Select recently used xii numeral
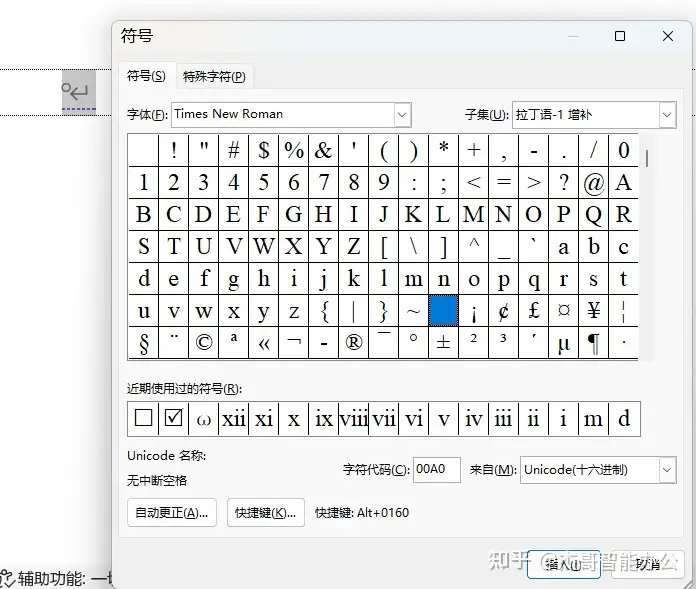The width and height of the screenshot is (696, 589). pos(233,418)
